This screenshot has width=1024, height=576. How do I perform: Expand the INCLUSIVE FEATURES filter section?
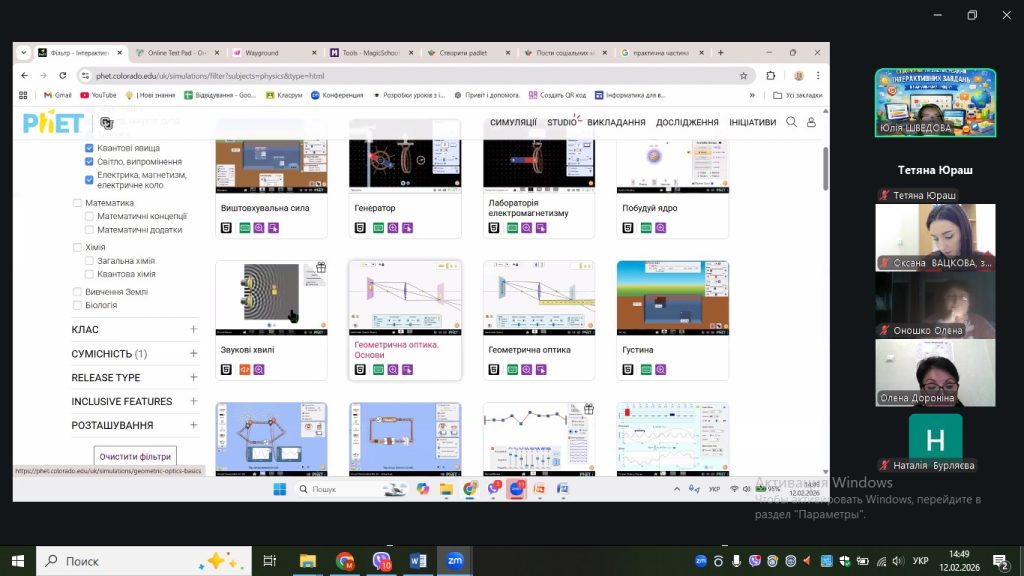click(193, 401)
